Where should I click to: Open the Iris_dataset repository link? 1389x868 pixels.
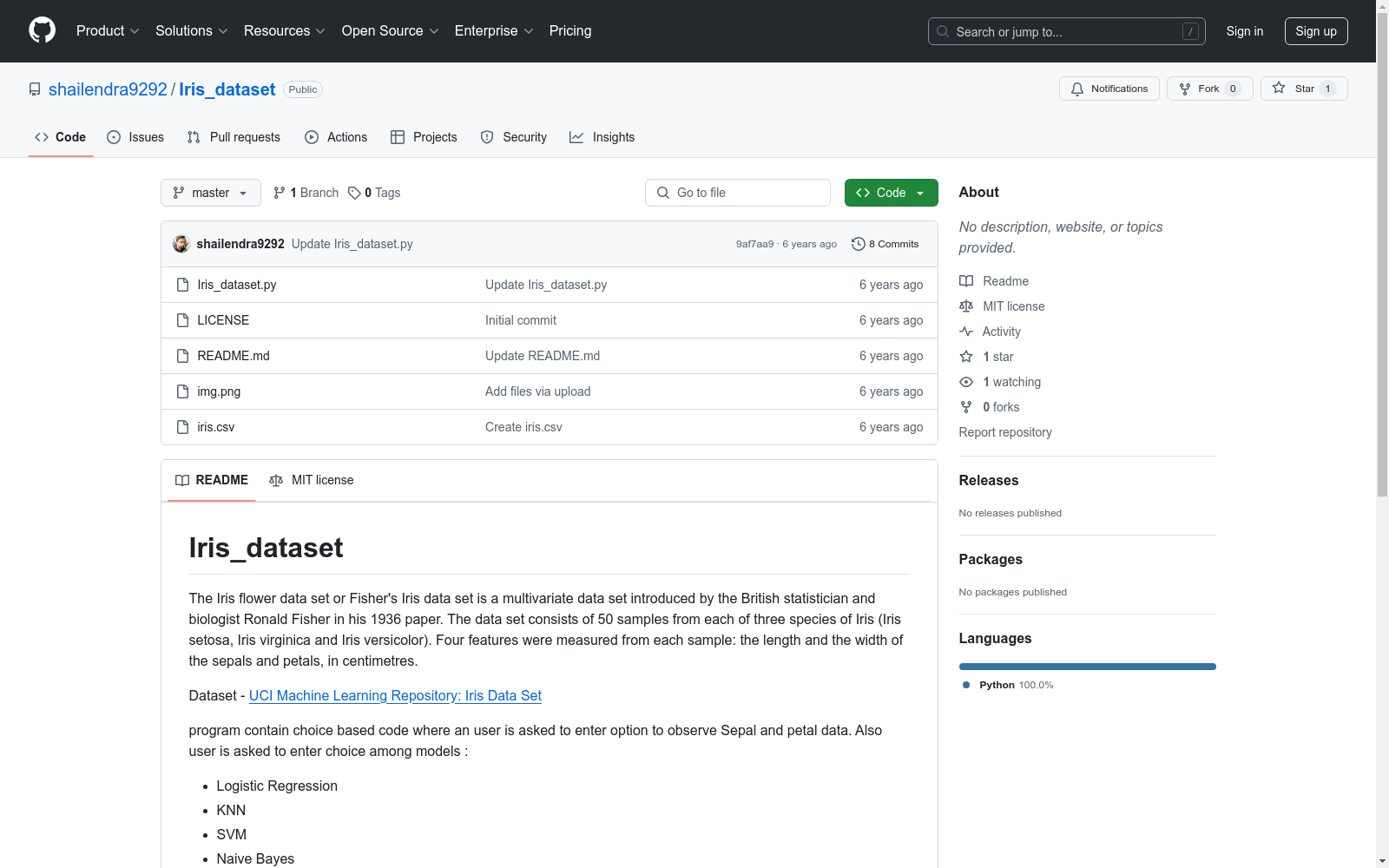pyautogui.click(x=227, y=89)
